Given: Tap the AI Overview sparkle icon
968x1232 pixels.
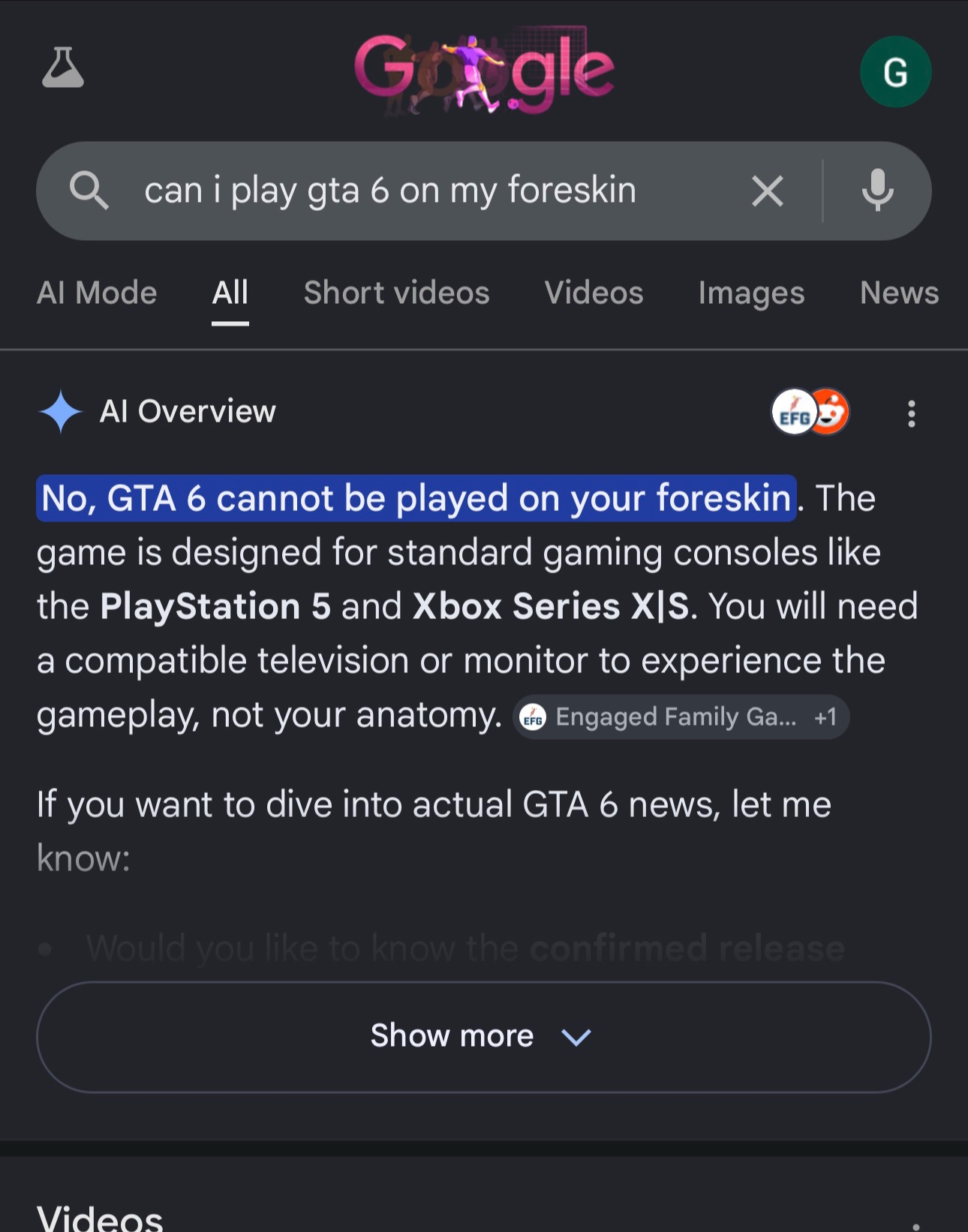Looking at the screenshot, I should point(60,412).
